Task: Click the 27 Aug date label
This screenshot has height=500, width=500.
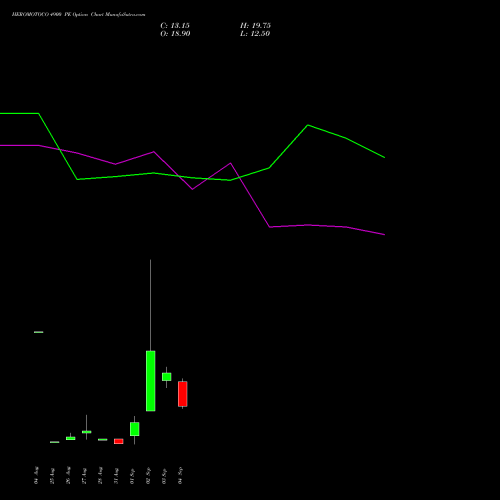Action: pyautogui.click(x=84, y=476)
